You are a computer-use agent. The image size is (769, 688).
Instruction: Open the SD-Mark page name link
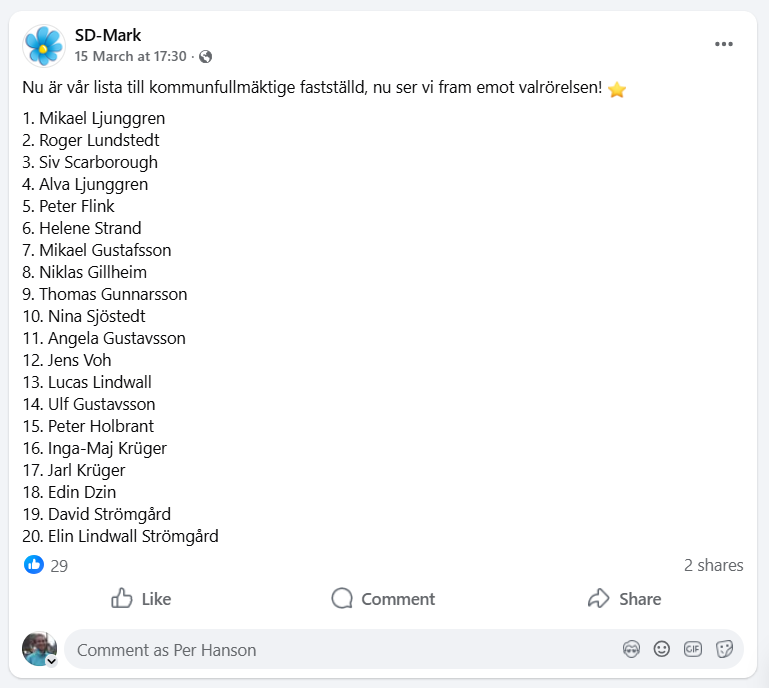(108, 36)
